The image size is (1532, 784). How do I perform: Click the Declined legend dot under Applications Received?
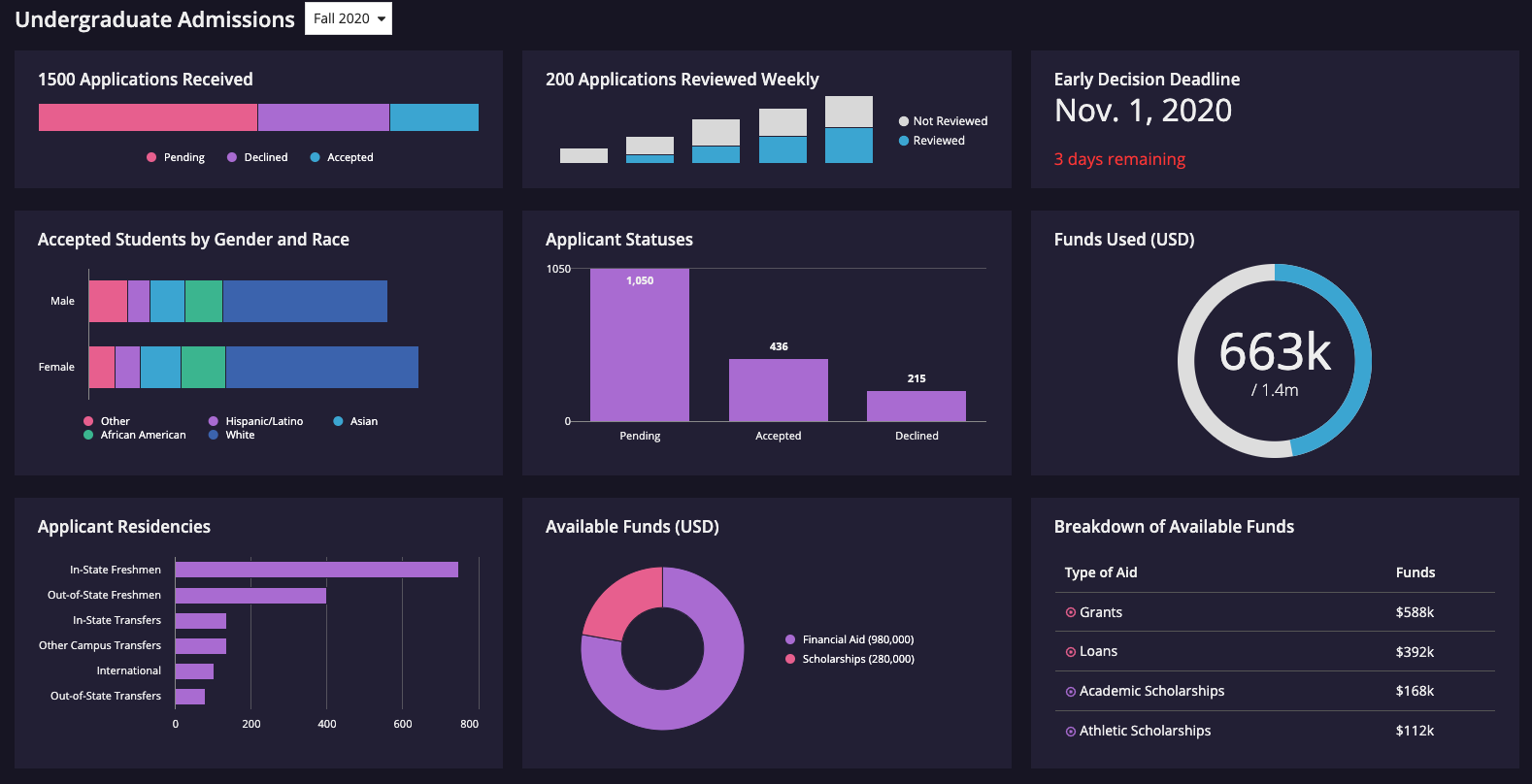232,157
